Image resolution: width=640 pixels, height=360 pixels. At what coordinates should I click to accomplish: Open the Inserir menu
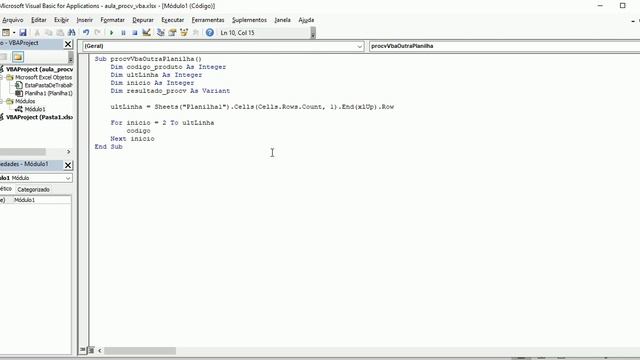point(84,20)
